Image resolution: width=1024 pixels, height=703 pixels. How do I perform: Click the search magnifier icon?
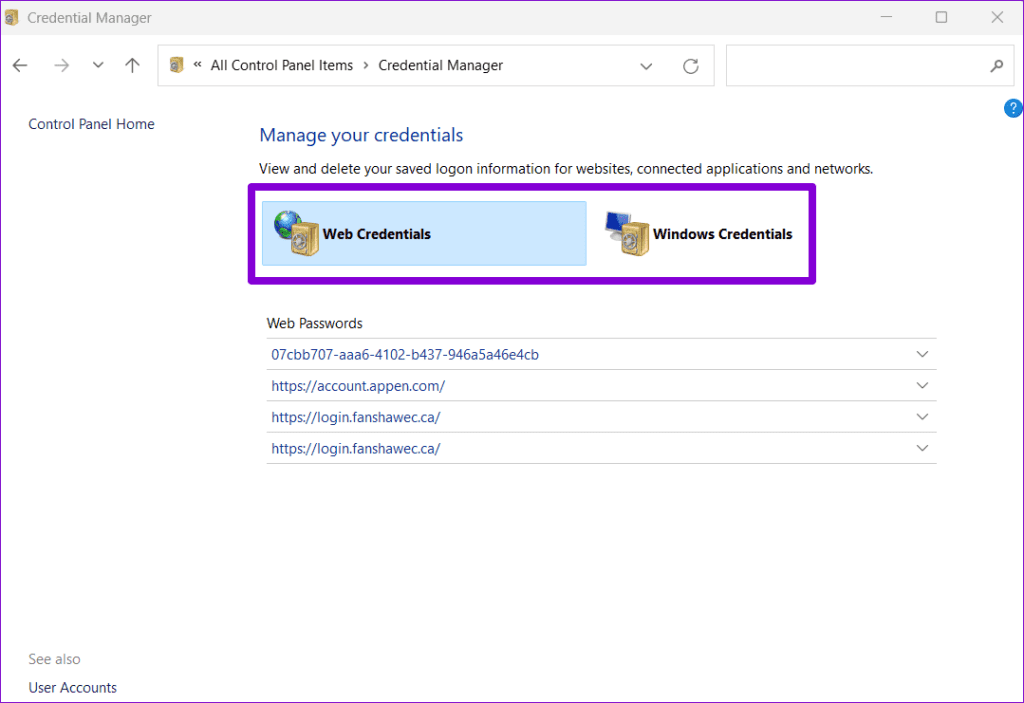coord(995,65)
